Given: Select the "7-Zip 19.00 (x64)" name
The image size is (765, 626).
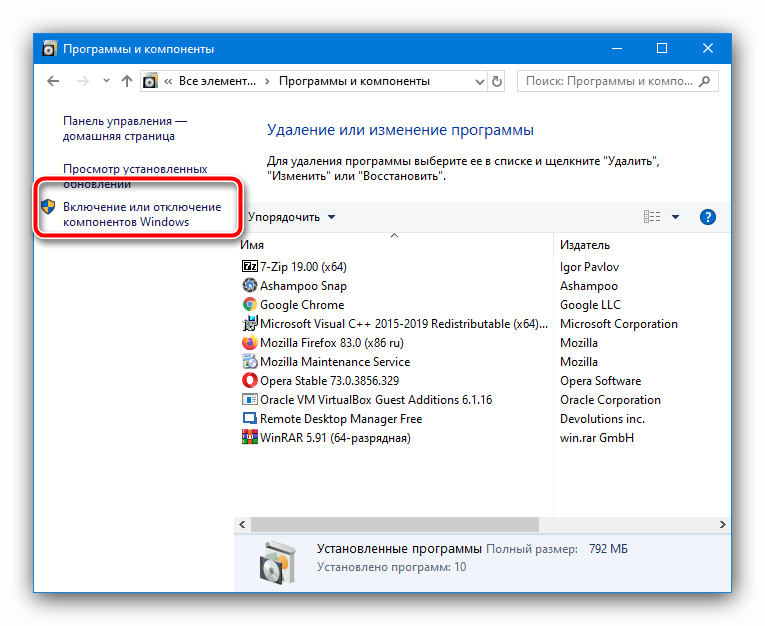Looking at the screenshot, I should click(303, 267).
